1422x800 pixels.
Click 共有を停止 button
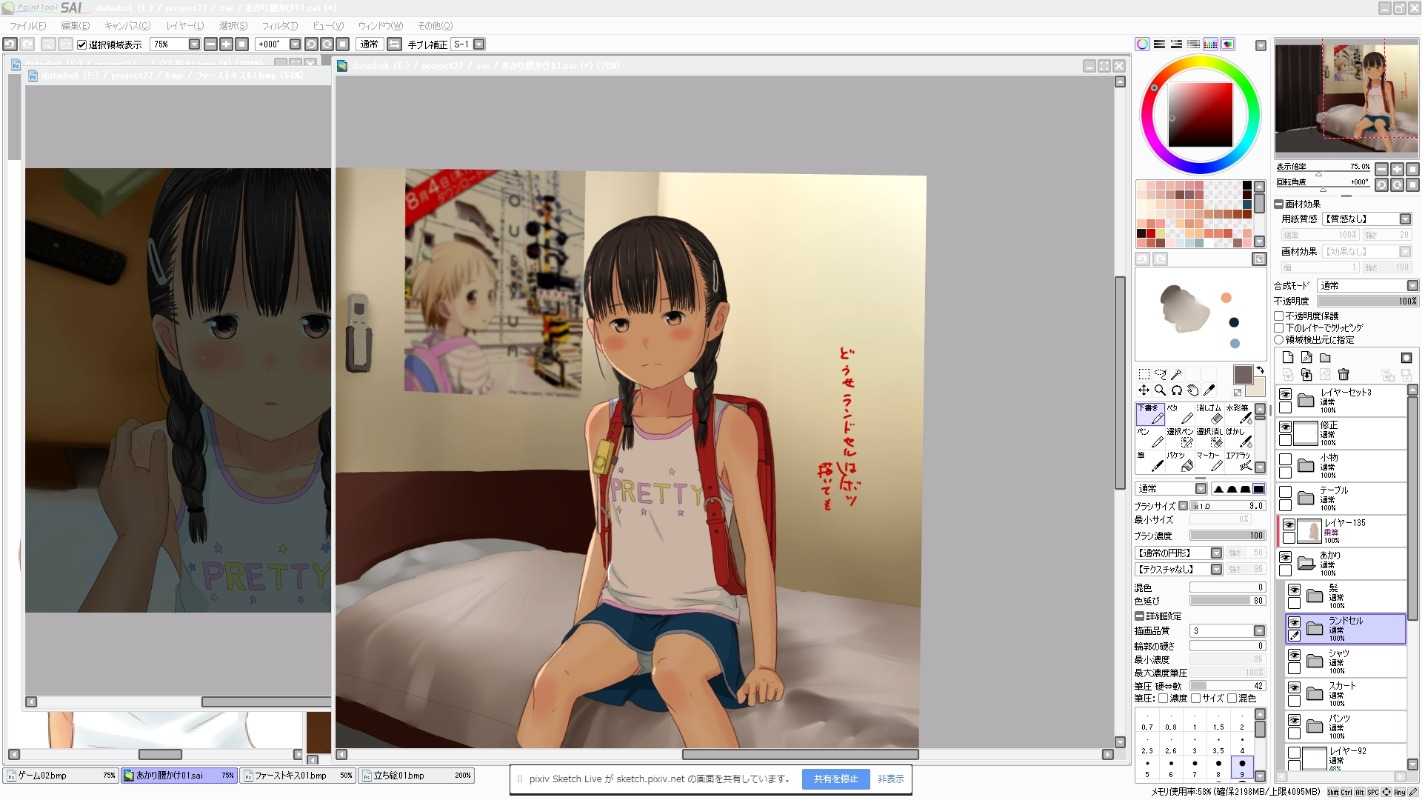point(835,779)
